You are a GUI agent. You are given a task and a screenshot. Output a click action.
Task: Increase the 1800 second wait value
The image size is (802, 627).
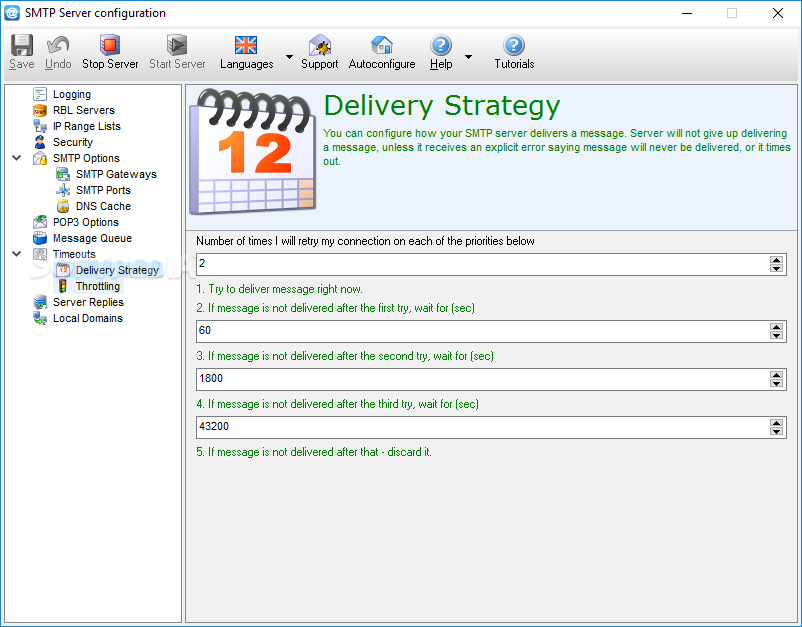point(776,375)
